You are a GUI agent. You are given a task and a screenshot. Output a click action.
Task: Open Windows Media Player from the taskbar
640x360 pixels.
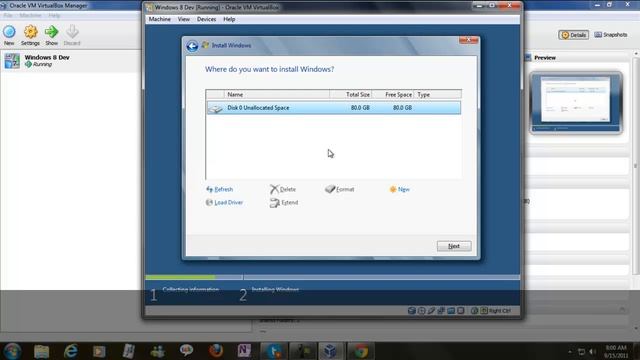coord(99,351)
